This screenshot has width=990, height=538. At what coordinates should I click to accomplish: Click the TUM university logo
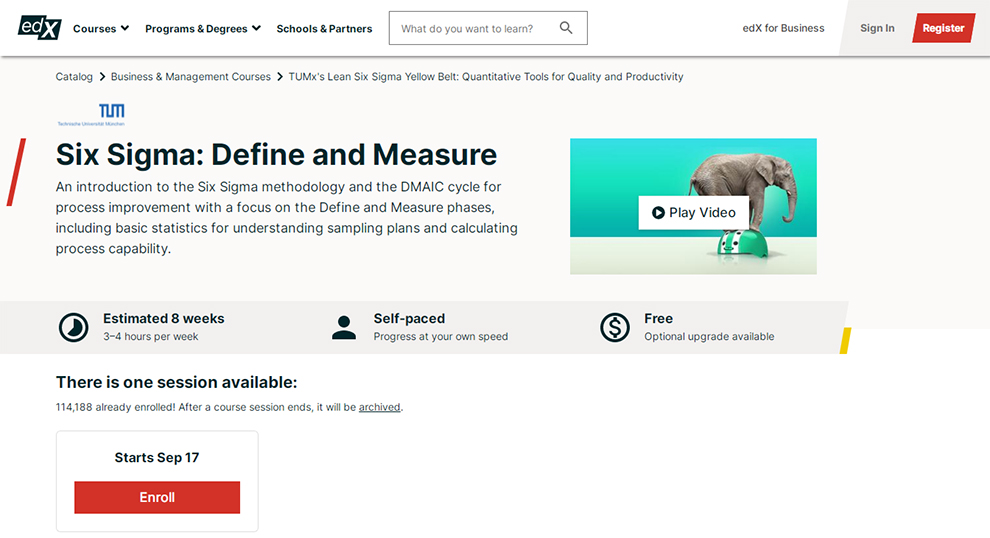(91, 114)
